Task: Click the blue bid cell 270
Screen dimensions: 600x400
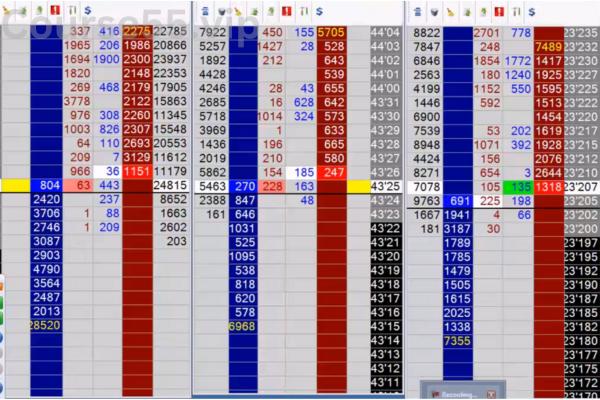Action: (243, 186)
